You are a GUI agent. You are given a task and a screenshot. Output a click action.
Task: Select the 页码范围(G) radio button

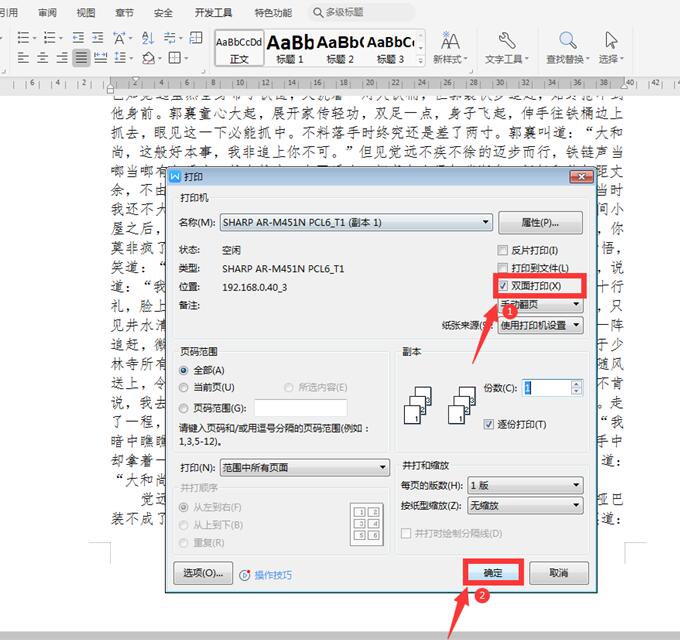click(183, 408)
